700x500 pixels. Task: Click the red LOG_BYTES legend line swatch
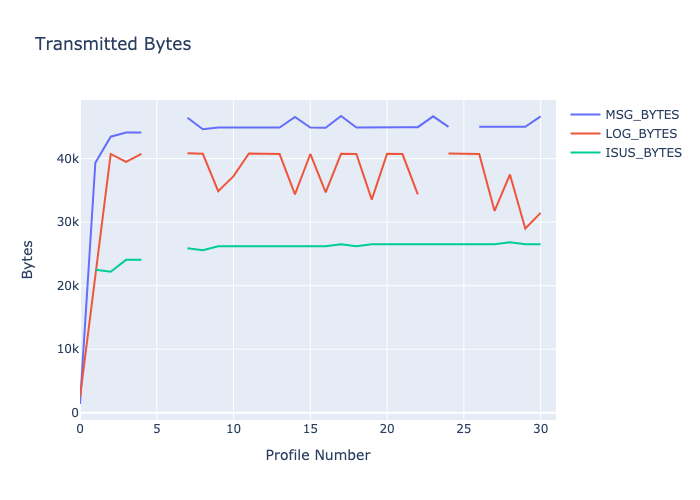tap(585, 133)
